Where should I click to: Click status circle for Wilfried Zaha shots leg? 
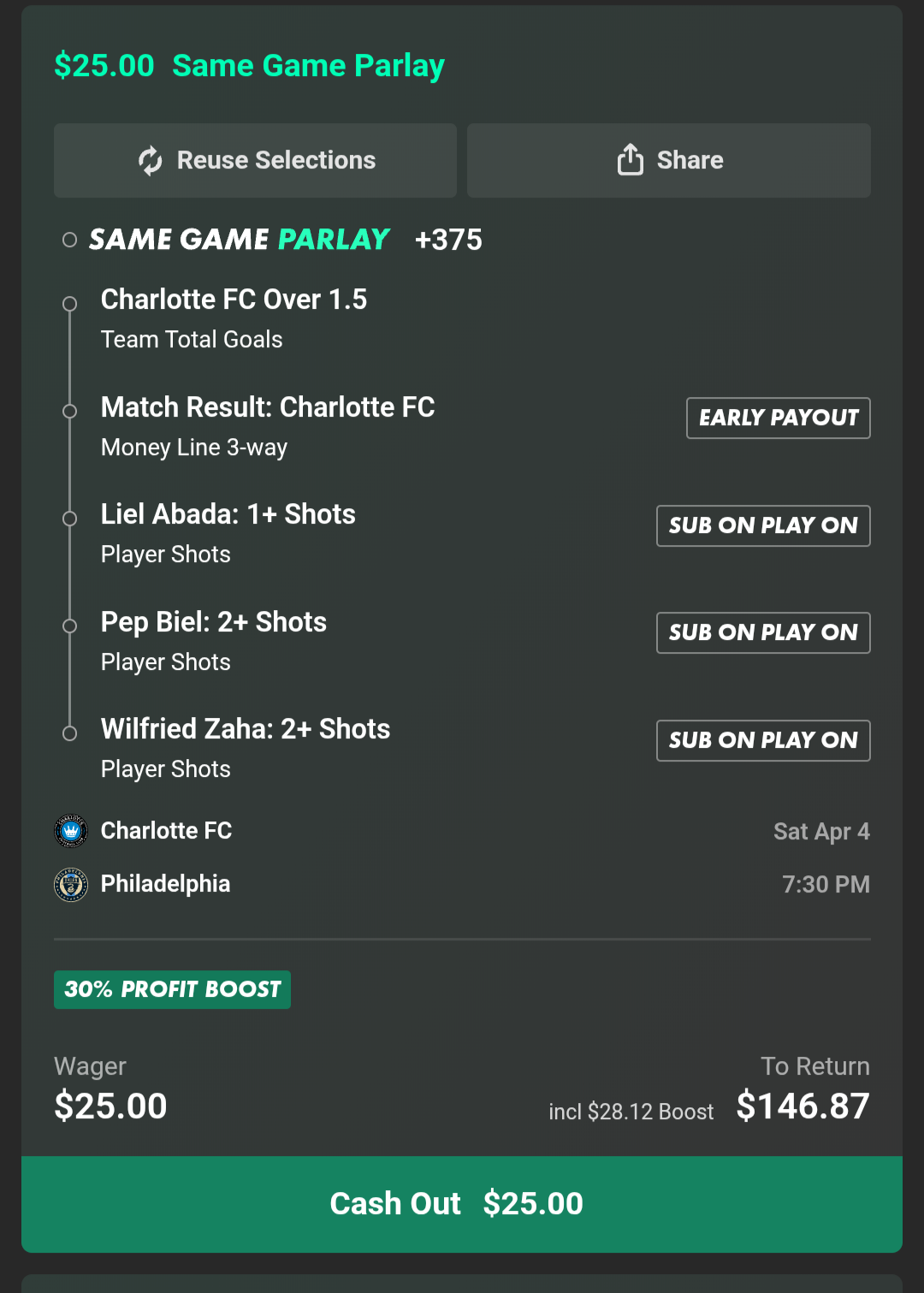(70, 733)
